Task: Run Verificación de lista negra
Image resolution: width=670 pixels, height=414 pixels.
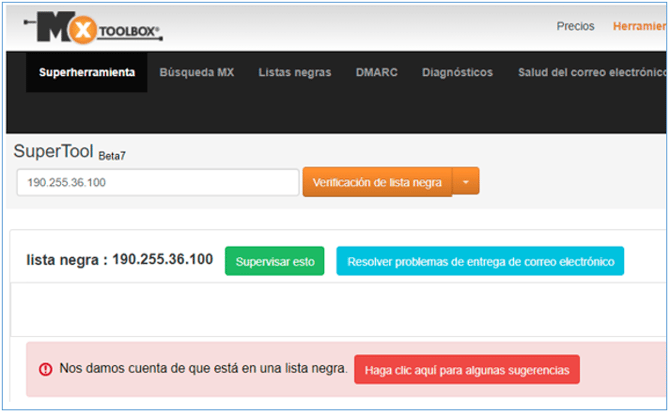Action: tap(377, 182)
